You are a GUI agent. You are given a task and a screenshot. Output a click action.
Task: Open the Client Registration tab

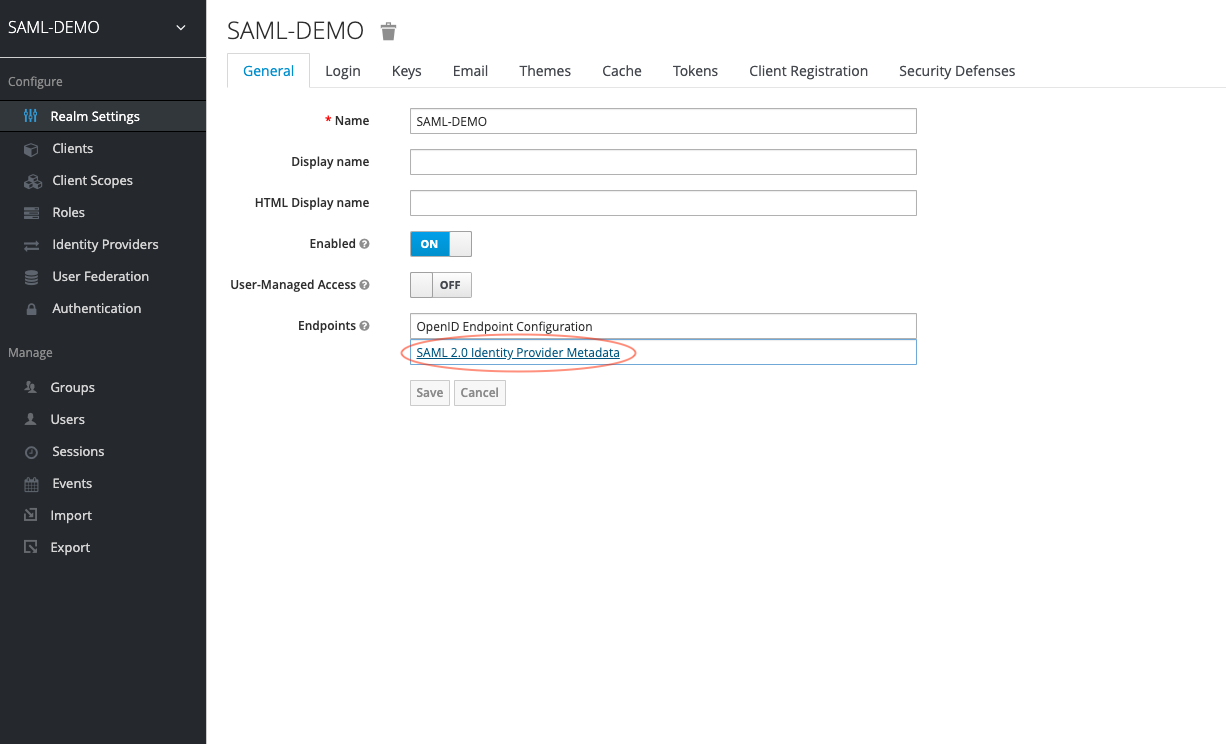pos(809,71)
